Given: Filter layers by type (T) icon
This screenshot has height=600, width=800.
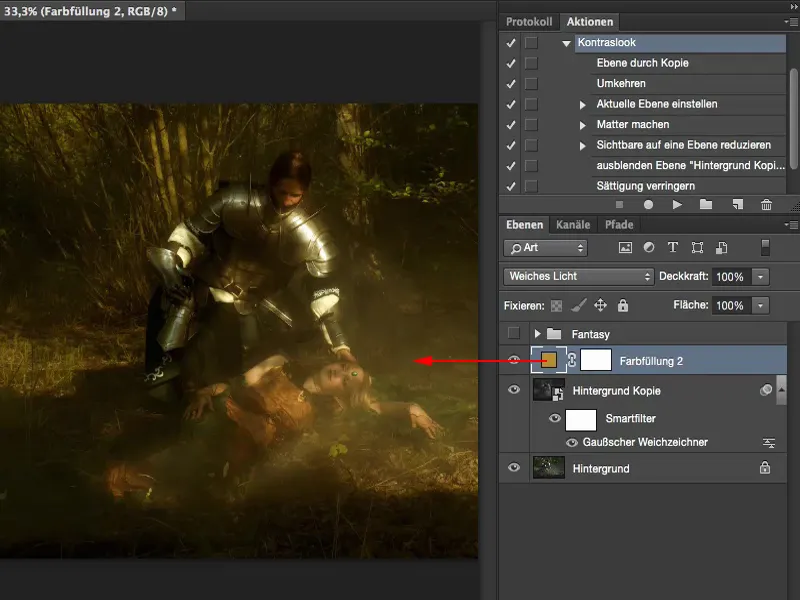Looking at the screenshot, I should coord(672,247).
